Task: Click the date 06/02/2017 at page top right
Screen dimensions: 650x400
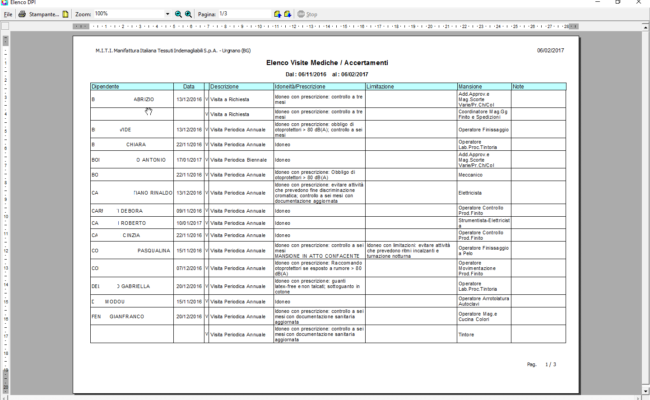Action: [x=550, y=51]
